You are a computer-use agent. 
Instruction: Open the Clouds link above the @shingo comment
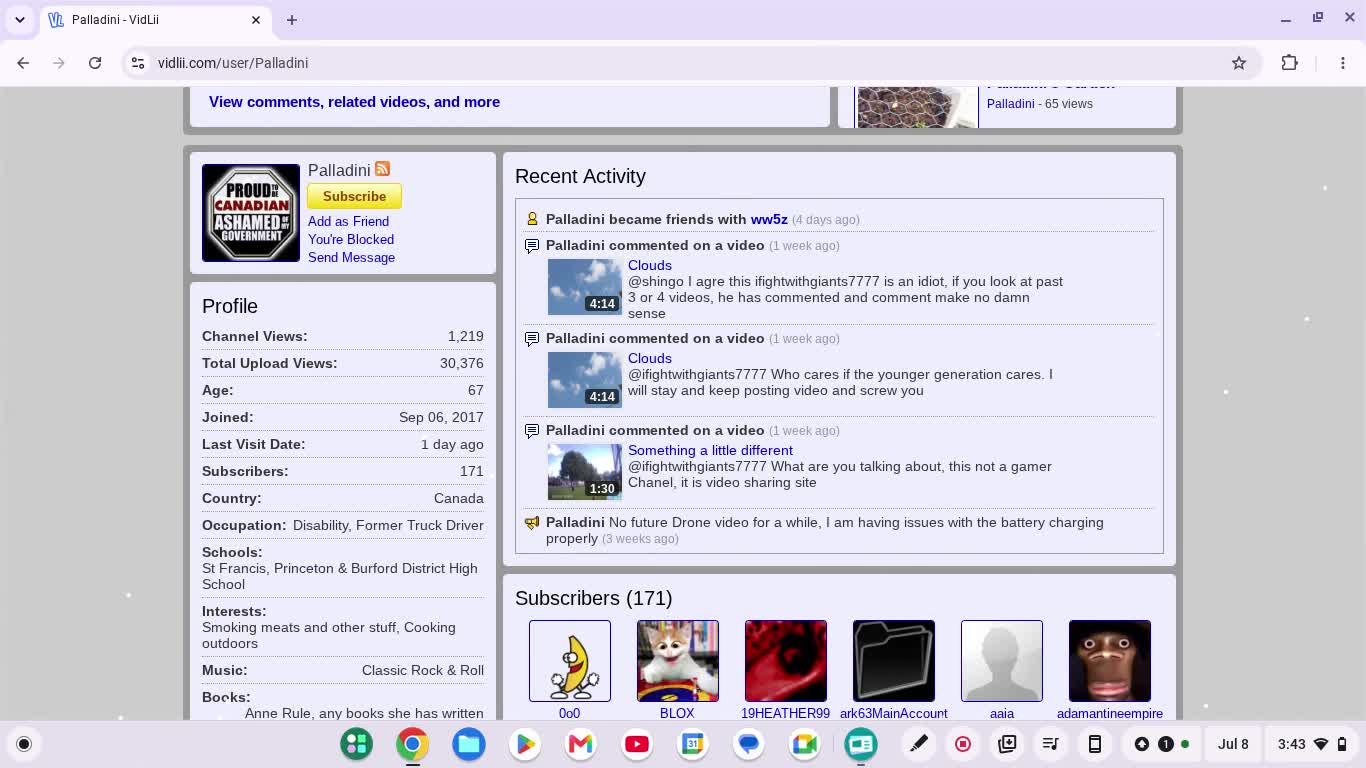point(650,265)
